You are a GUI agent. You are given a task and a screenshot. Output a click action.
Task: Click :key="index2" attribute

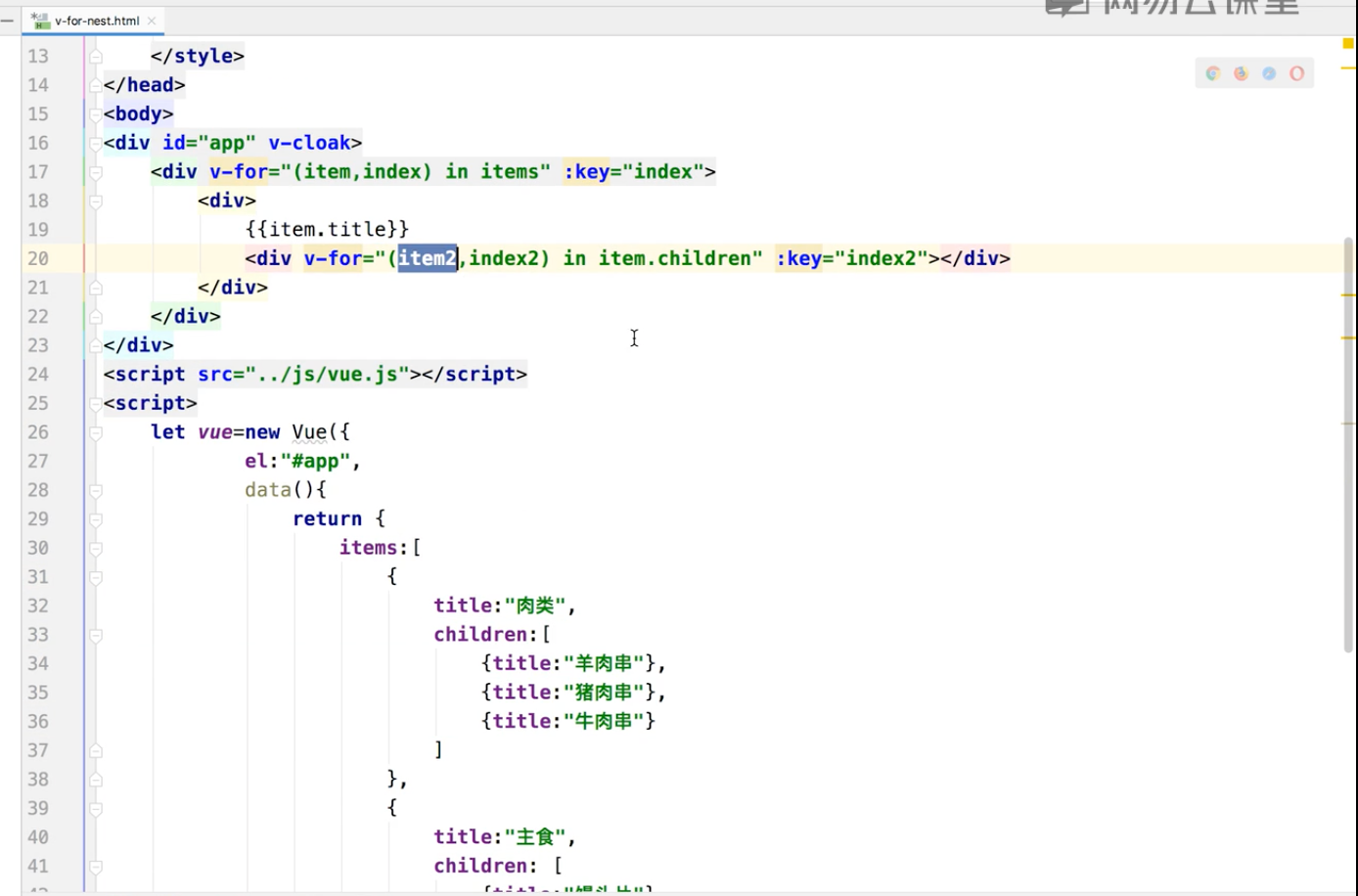tap(851, 258)
